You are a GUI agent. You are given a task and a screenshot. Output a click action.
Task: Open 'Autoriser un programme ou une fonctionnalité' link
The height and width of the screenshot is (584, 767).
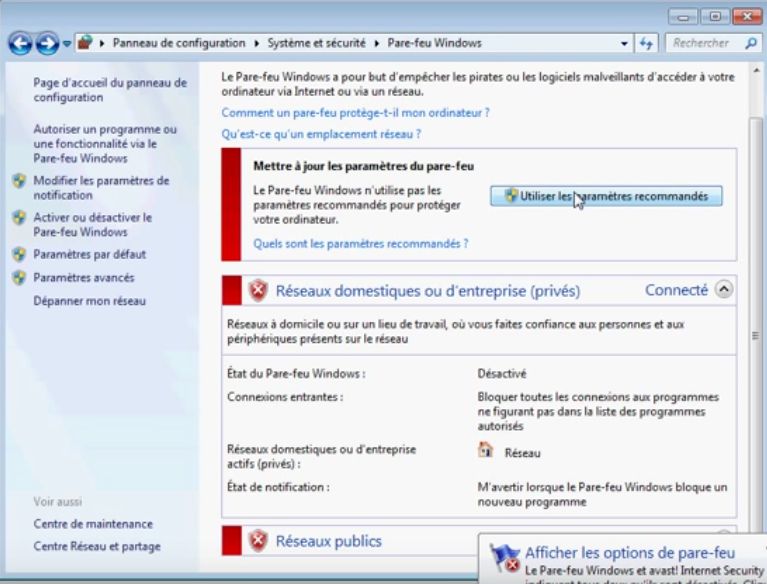pyautogui.click(x=105, y=144)
